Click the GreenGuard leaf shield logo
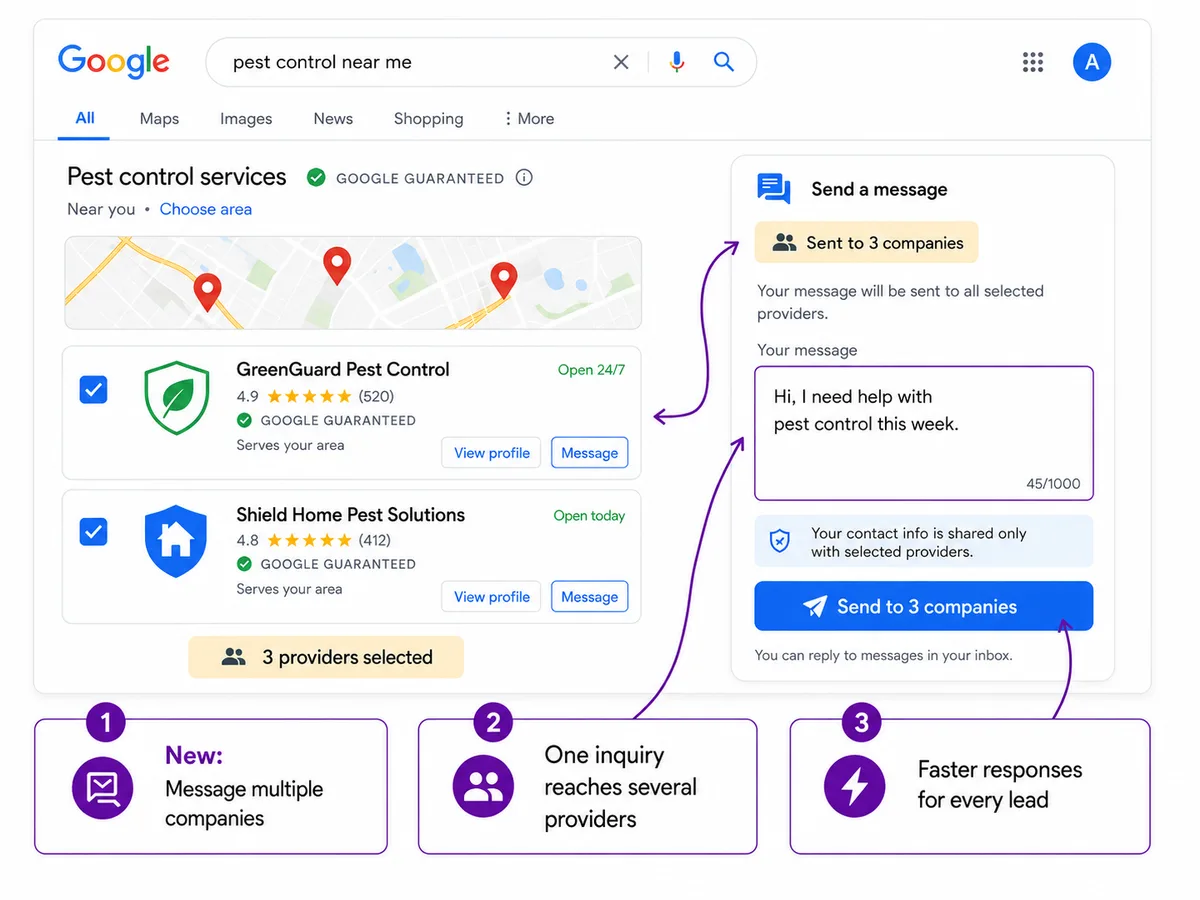This screenshot has width=1200, height=900. [x=176, y=398]
